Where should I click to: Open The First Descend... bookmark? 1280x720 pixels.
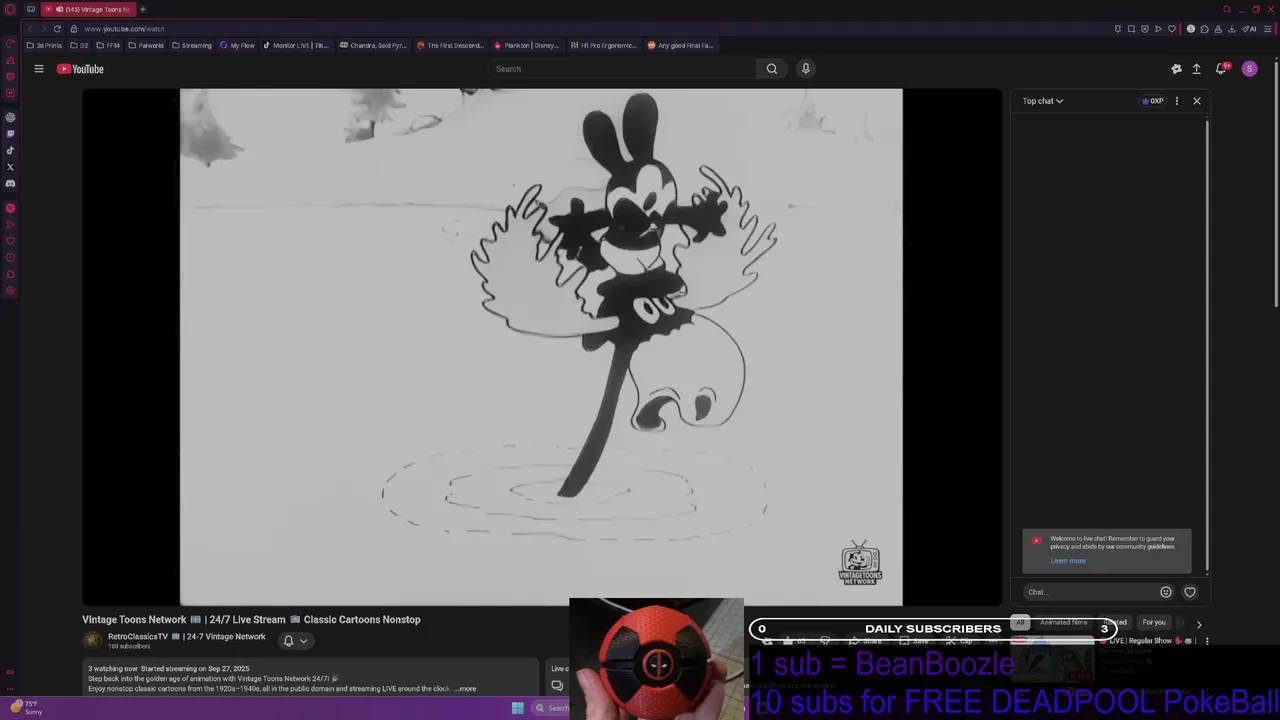click(x=450, y=45)
